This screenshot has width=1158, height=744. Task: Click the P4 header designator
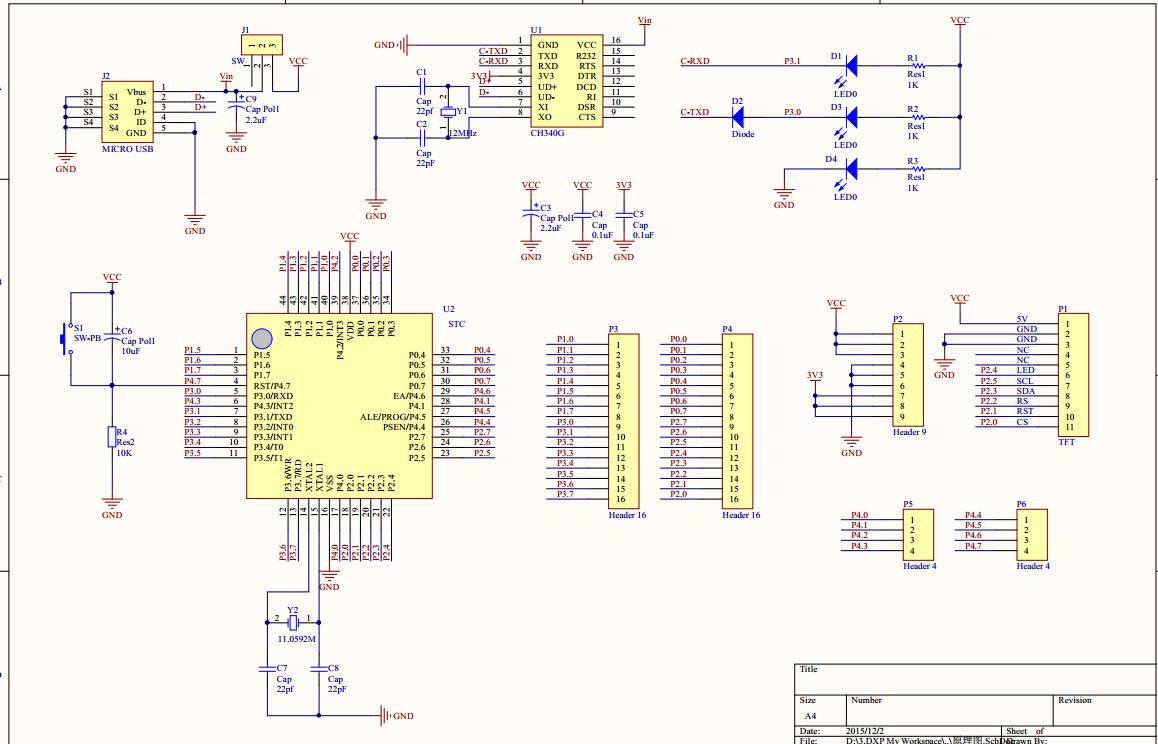(727, 329)
